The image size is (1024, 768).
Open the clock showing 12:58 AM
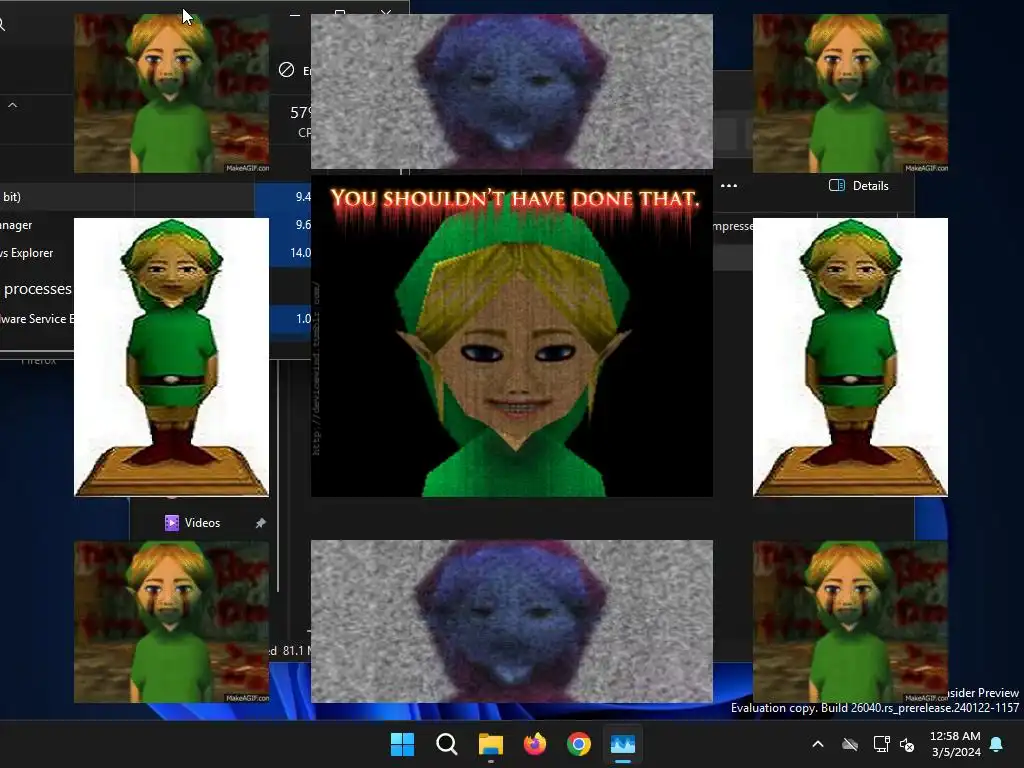click(956, 744)
